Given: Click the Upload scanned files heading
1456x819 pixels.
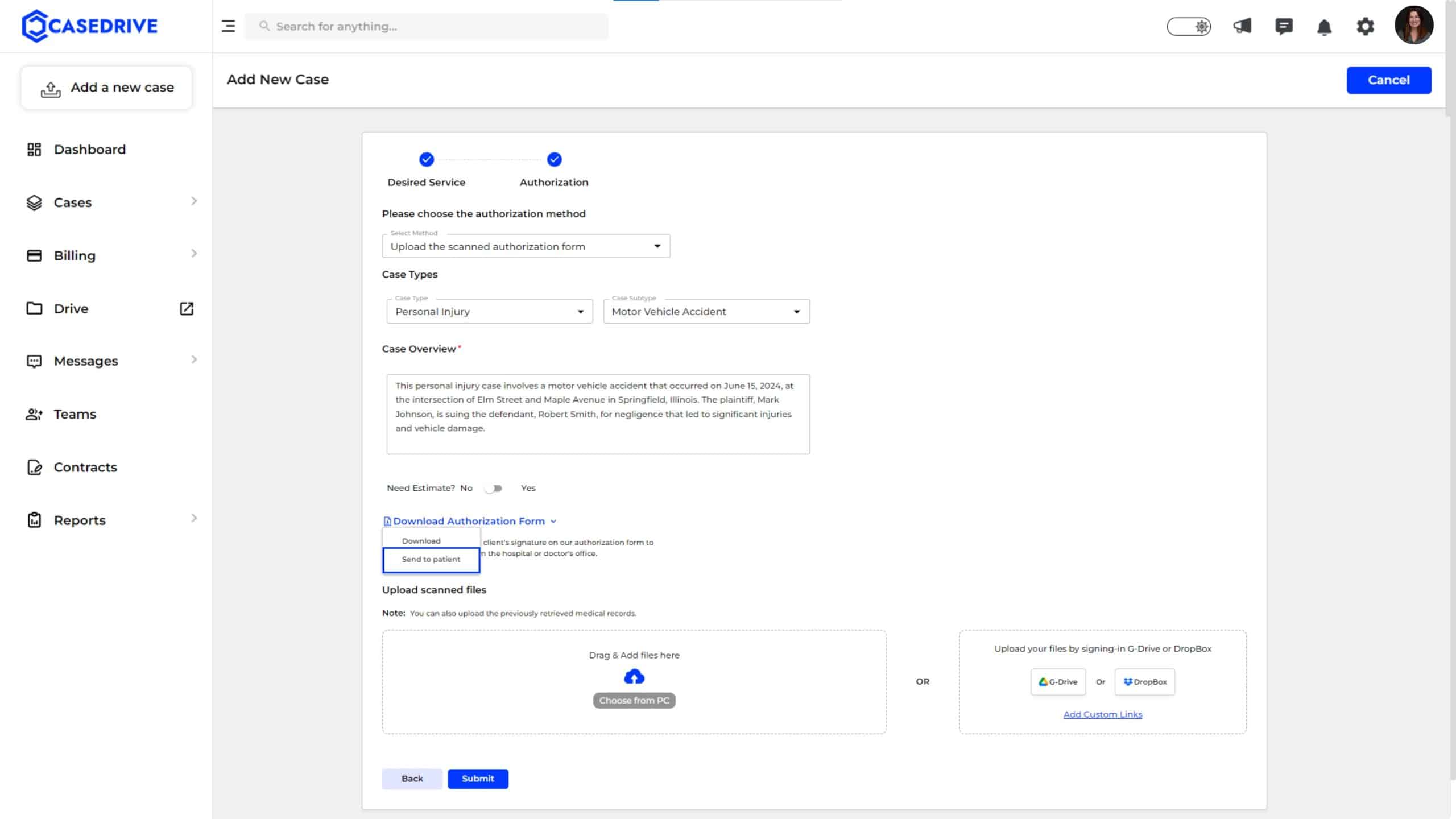Looking at the screenshot, I should point(434,590).
